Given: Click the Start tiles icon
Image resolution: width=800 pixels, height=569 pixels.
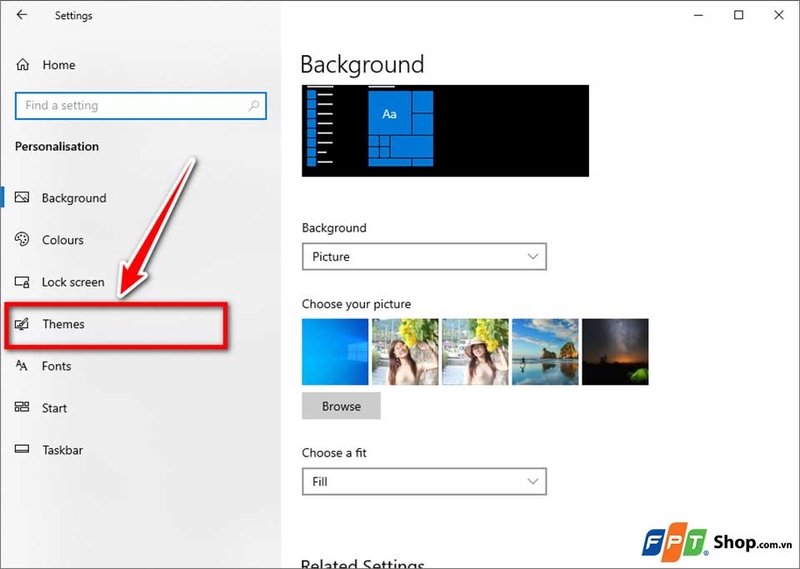Looking at the screenshot, I should click(x=22, y=407).
